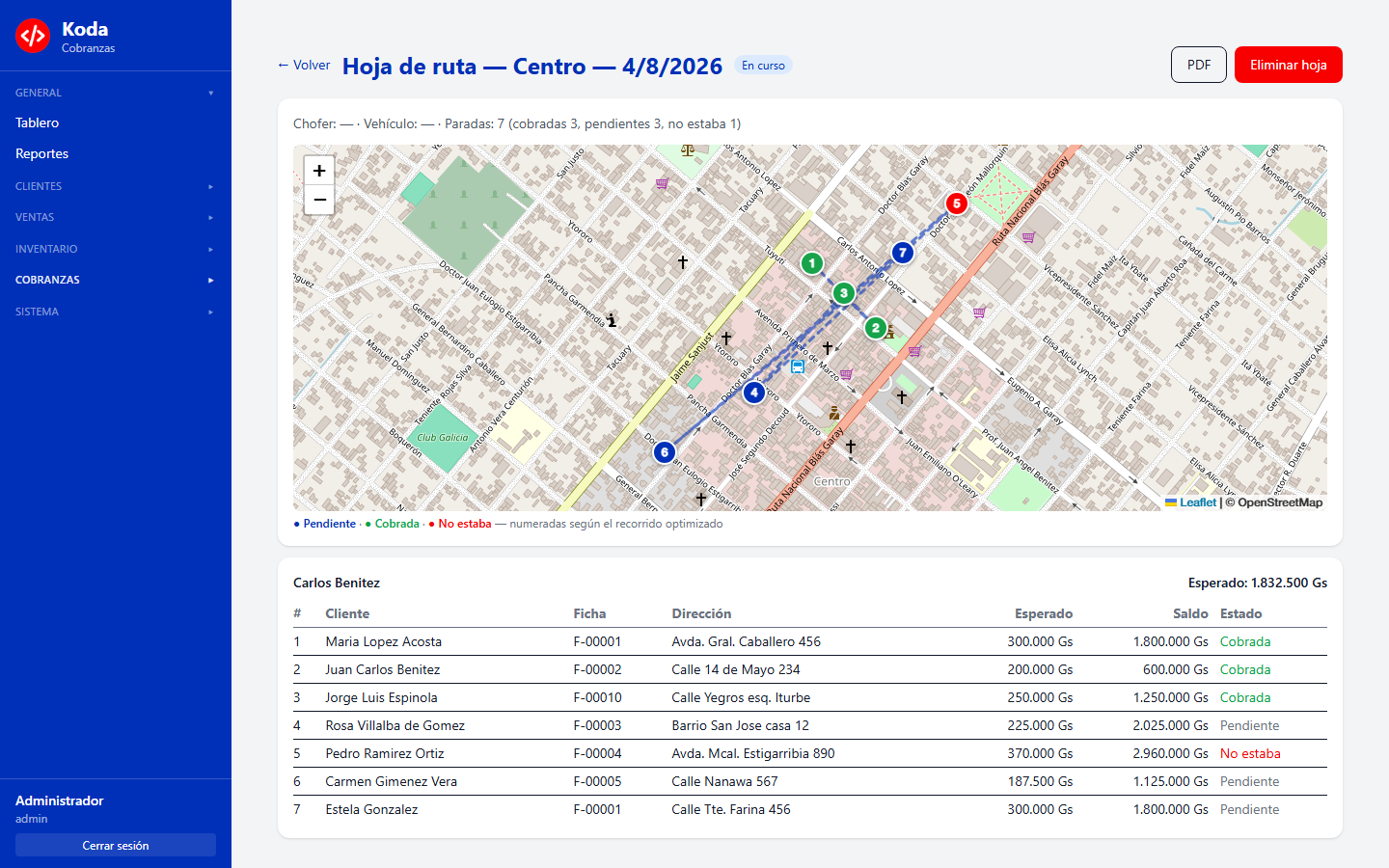Click the expected amount 187.500 Gs
1389x868 pixels.
(x=1040, y=781)
